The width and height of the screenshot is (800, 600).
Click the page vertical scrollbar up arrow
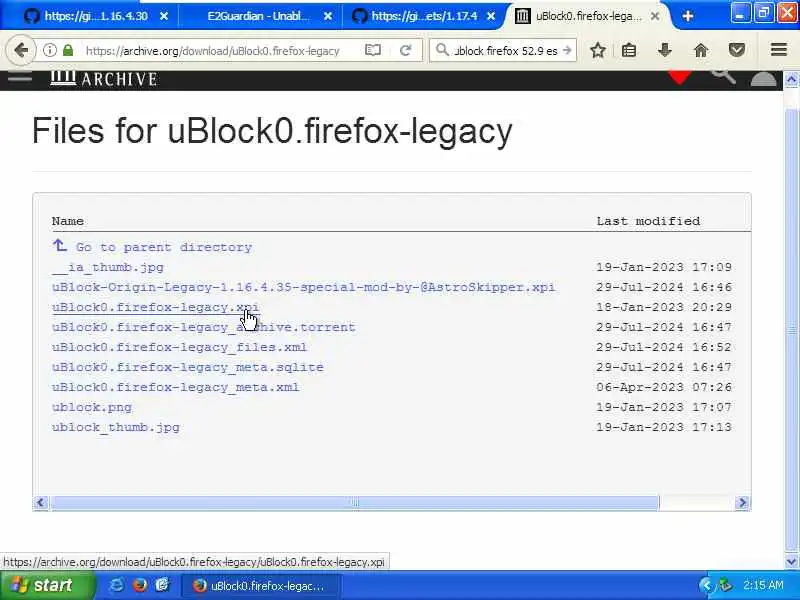(x=791, y=79)
